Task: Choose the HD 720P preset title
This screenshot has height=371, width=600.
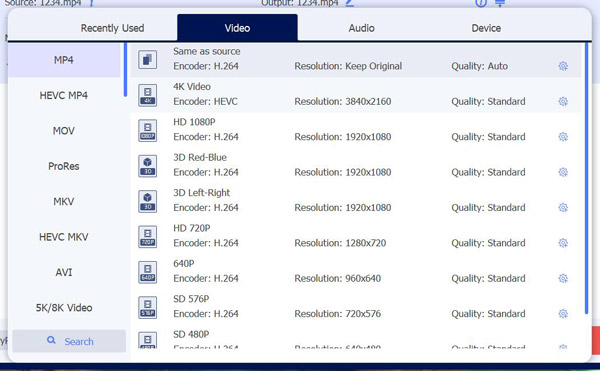Action: 191,228
